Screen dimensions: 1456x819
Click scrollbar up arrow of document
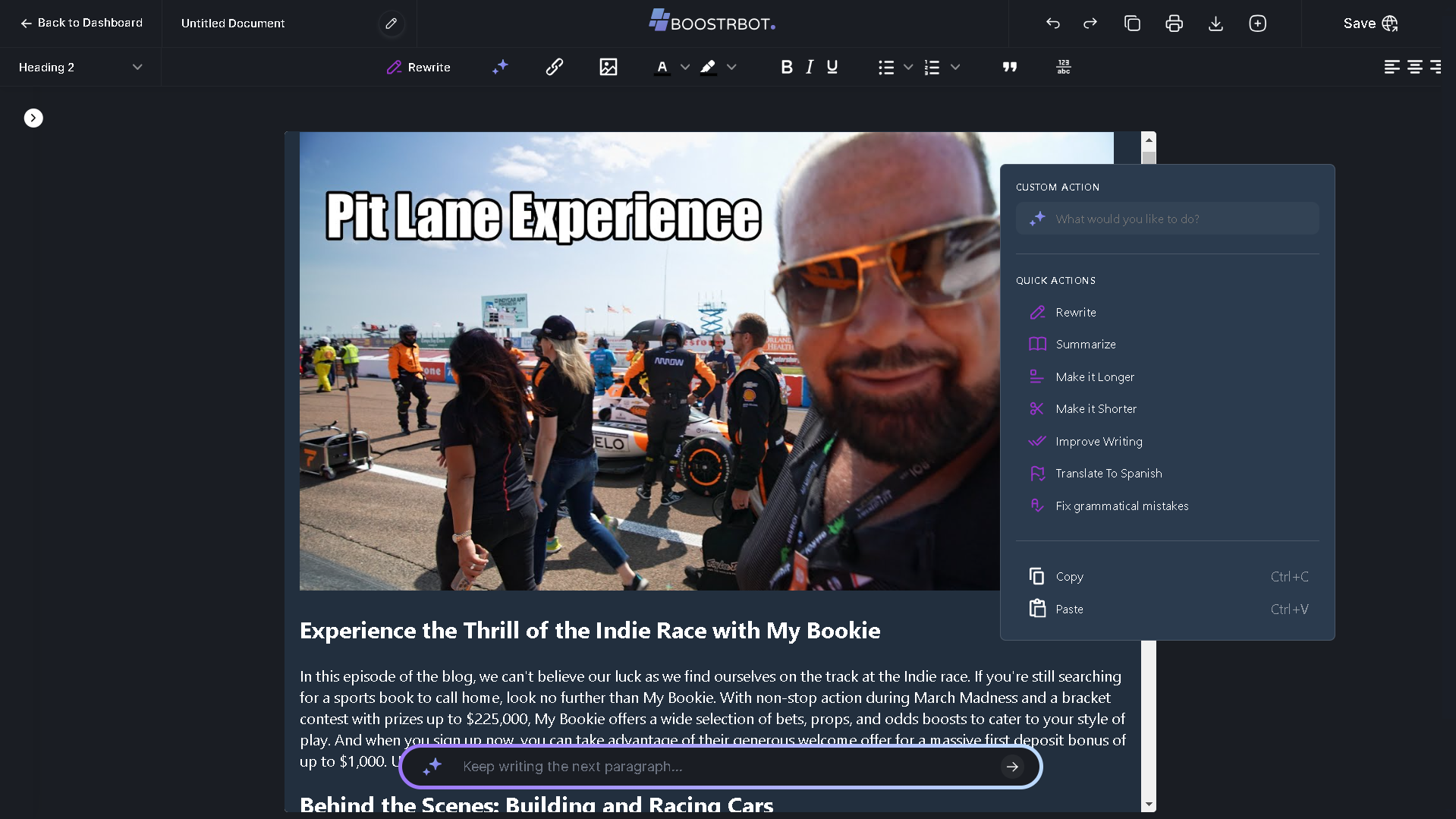1149,140
